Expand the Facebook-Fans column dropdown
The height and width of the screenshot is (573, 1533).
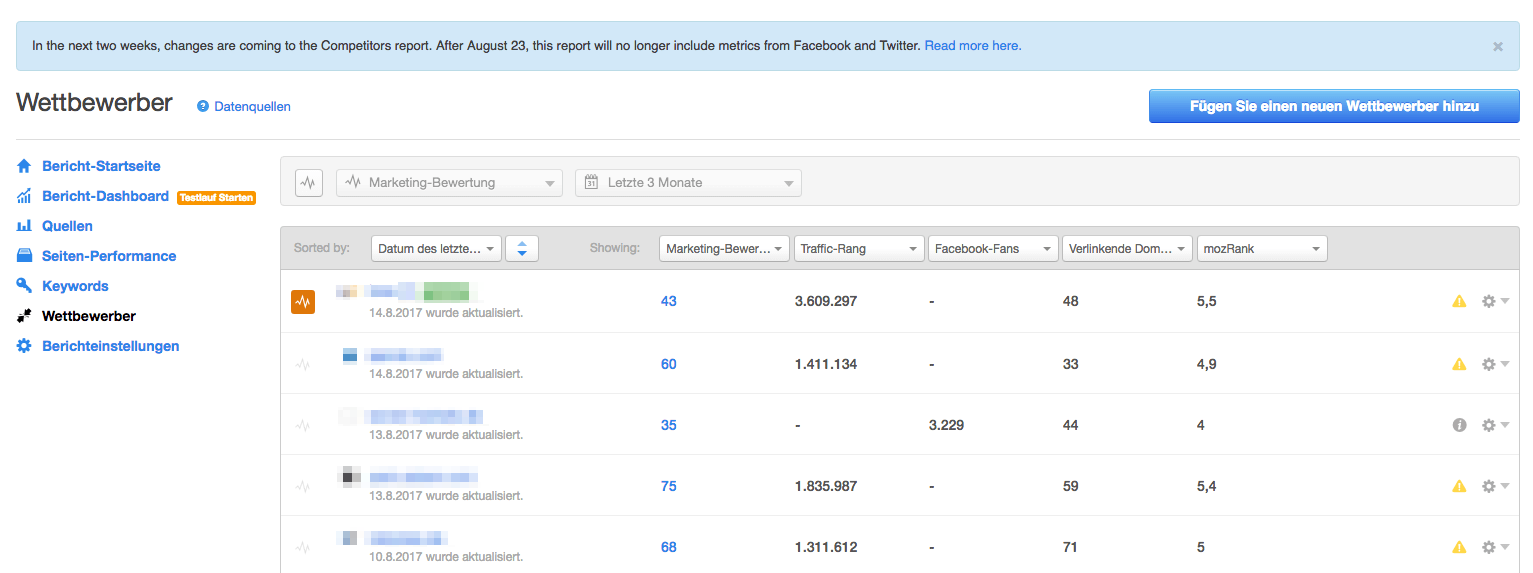tap(993, 248)
